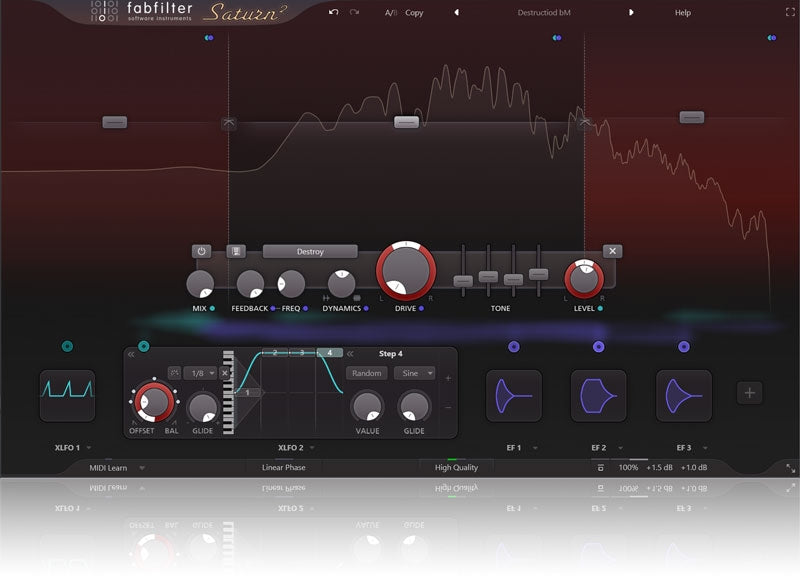Image resolution: width=800 pixels, height=578 pixels.
Task: Collapse Step 4 settings with chevrons
Action: (351, 354)
